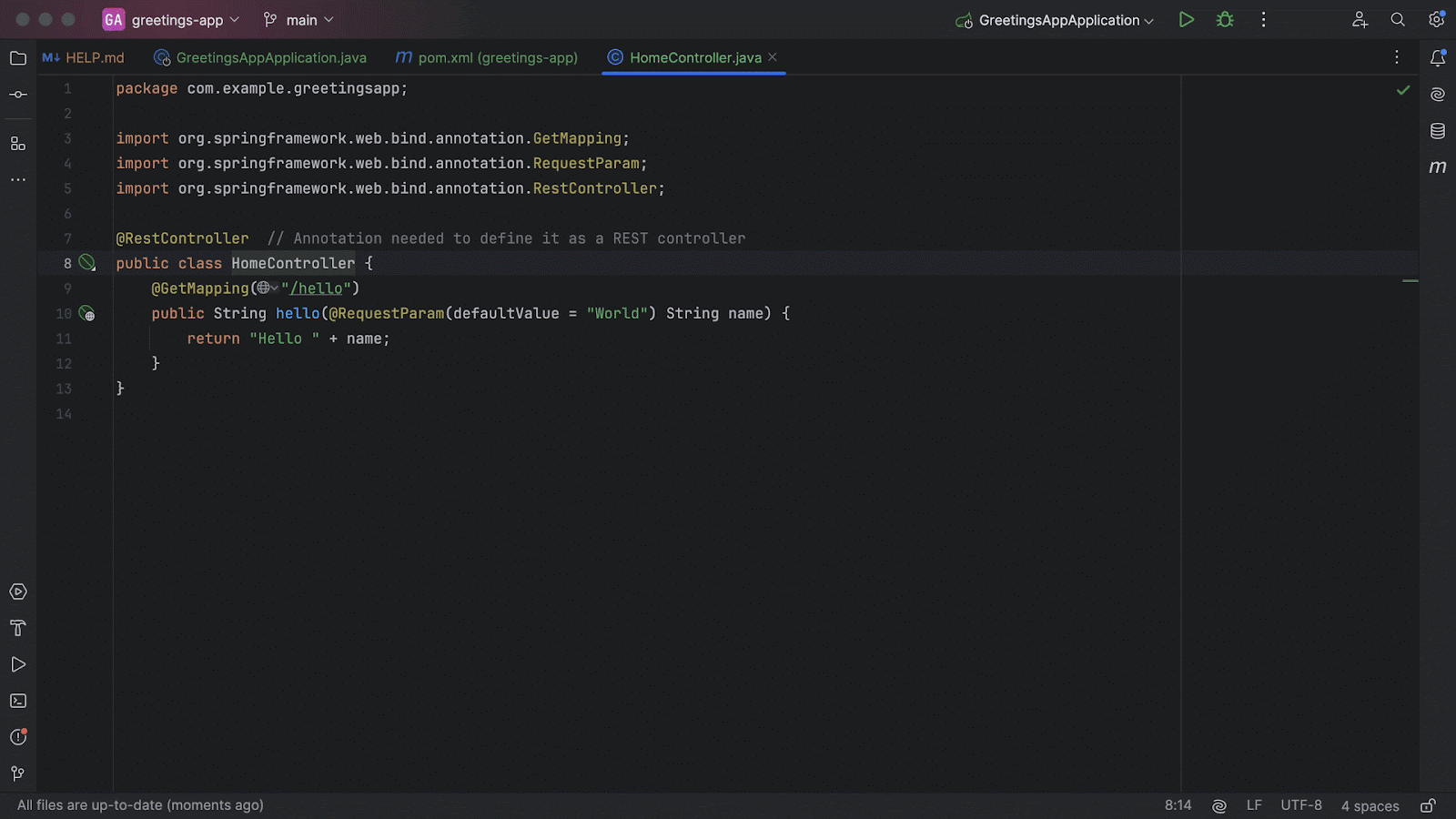Screen dimensions: 1456x819
Task: Open the Database tool window icon
Action: click(x=1438, y=131)
